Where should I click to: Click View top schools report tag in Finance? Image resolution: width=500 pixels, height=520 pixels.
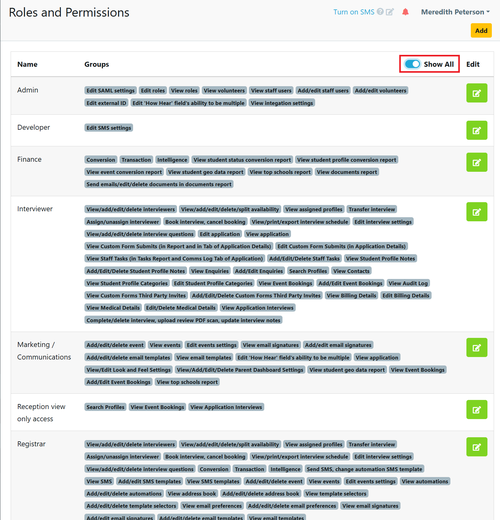(x=280, y=172)
